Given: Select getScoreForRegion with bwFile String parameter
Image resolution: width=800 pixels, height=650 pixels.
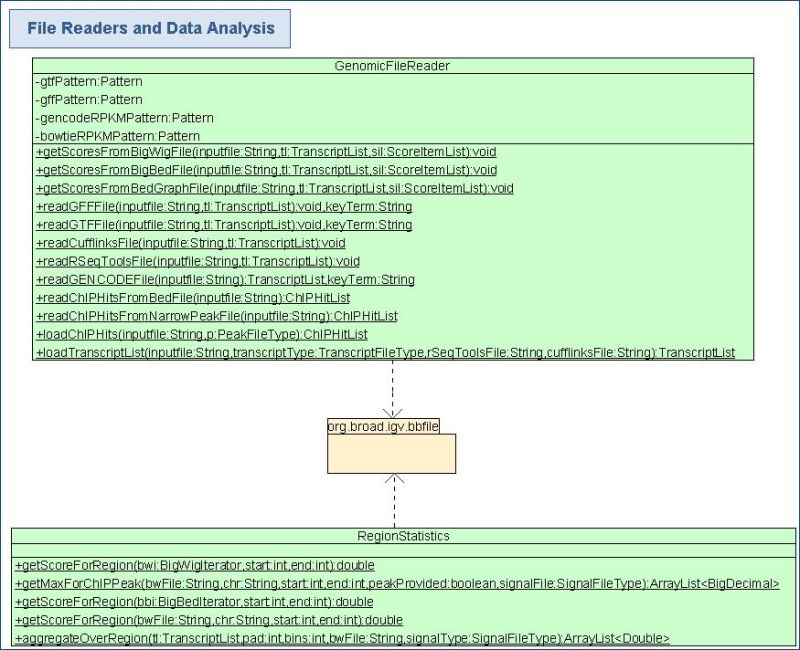Looking at the screenshot, I should pyautogui.click(x=209, y=620).
